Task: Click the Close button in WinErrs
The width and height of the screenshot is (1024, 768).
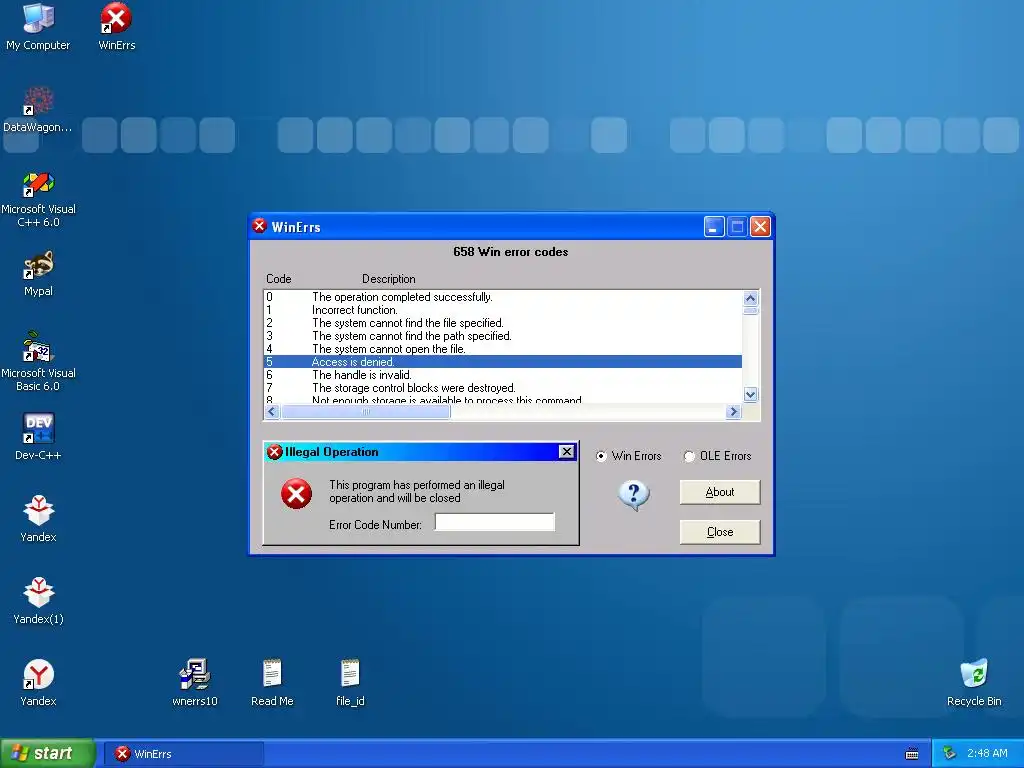Action: [720, 532]
